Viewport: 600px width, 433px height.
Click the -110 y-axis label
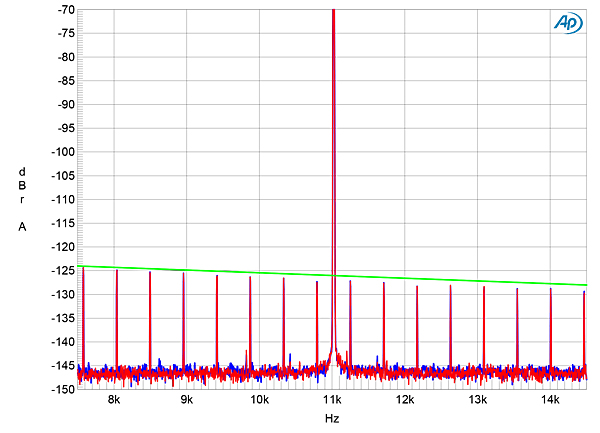click(x=63, y=200)
